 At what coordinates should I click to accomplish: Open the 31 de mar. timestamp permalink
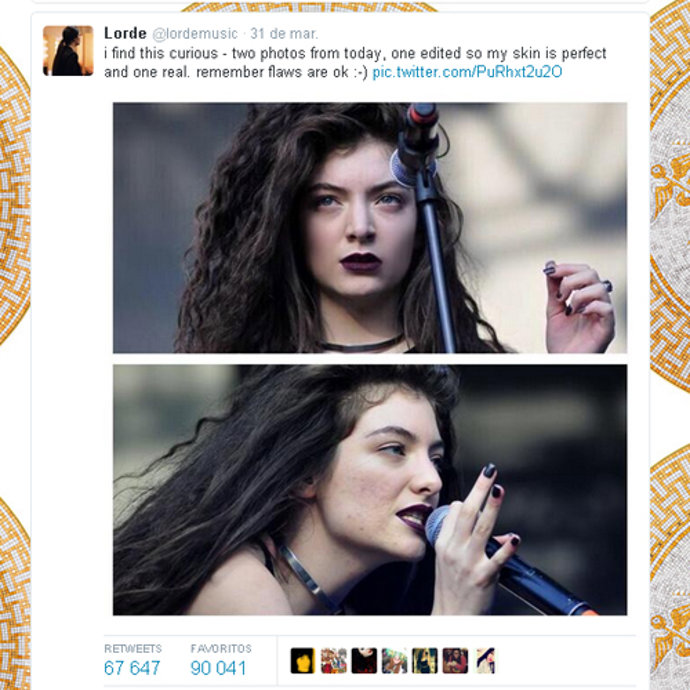click(x=284, y=34)
